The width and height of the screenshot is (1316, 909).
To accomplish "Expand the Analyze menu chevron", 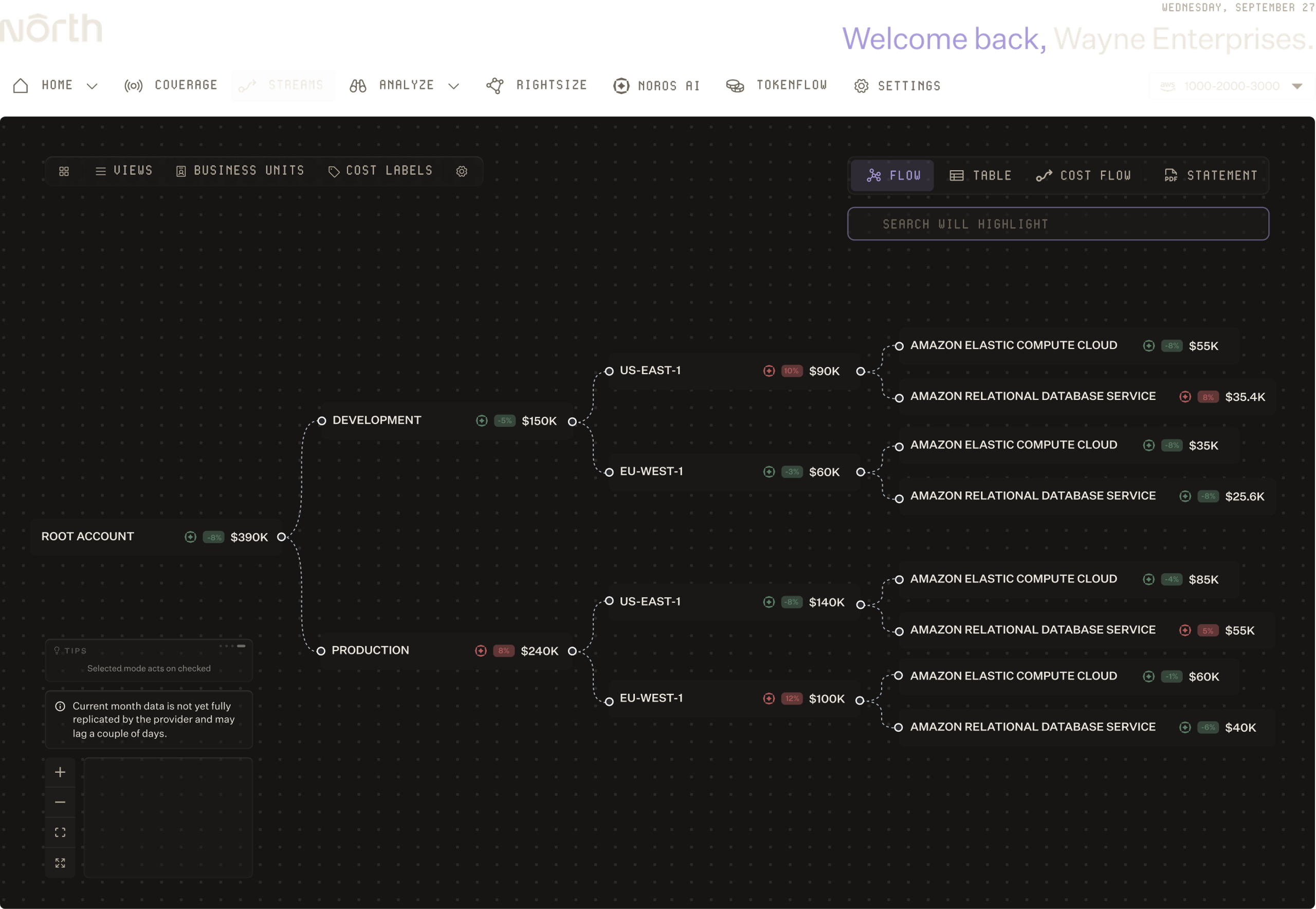I will pyautogui.click(x=453, y=86).
